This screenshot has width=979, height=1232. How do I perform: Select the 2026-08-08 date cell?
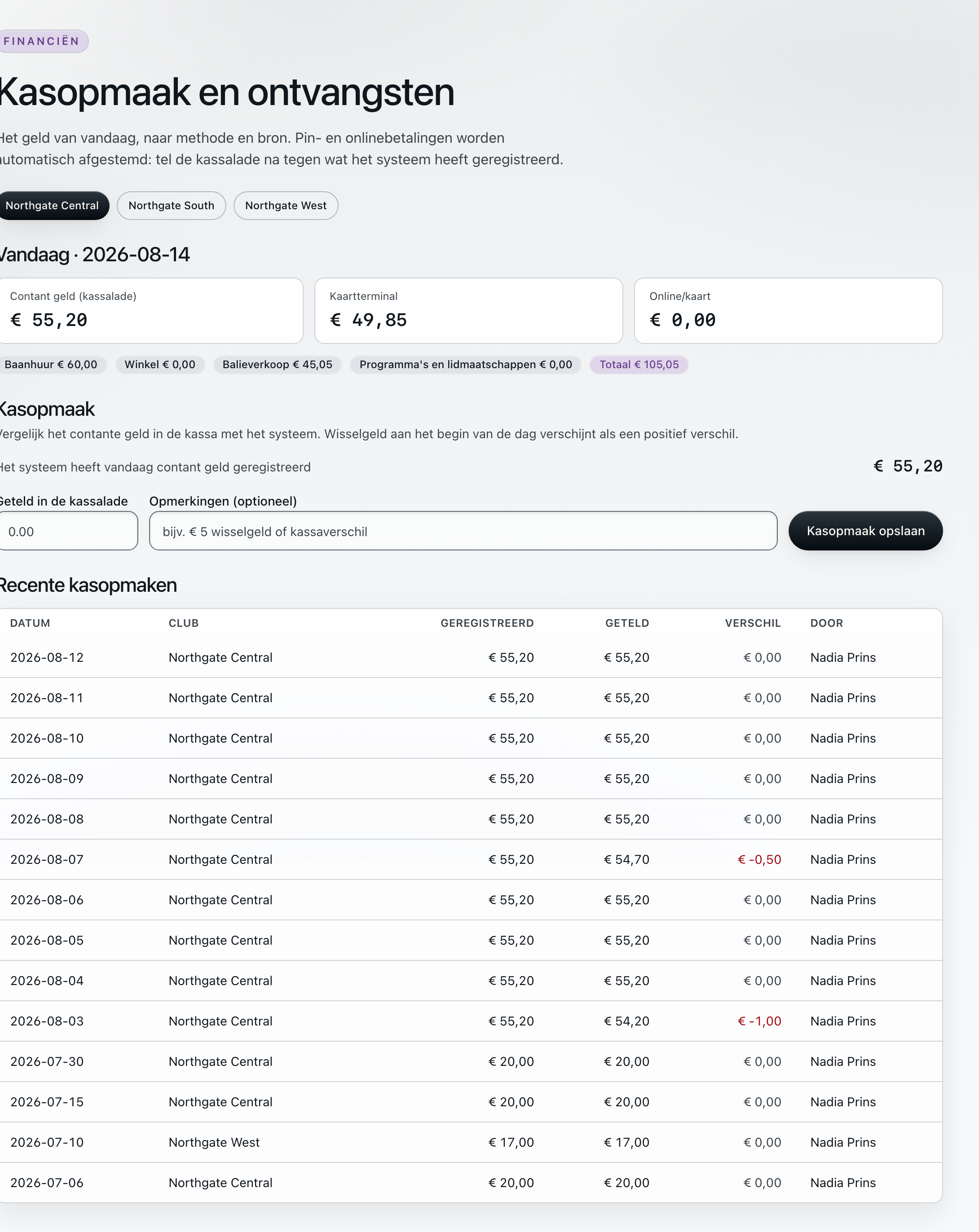point(47,819)
